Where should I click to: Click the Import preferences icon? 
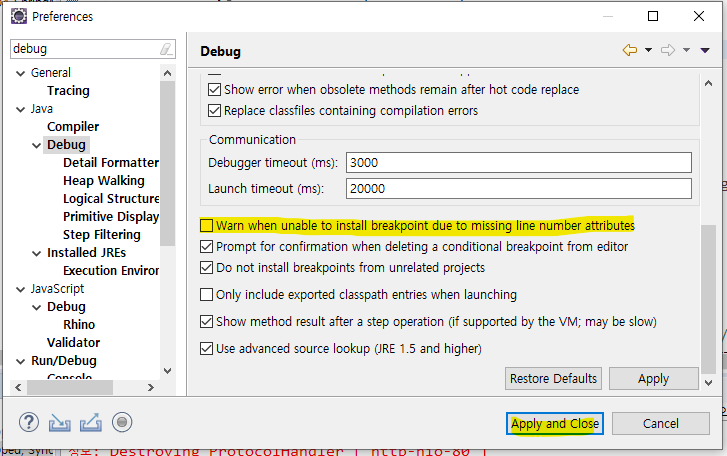(60, 423)
